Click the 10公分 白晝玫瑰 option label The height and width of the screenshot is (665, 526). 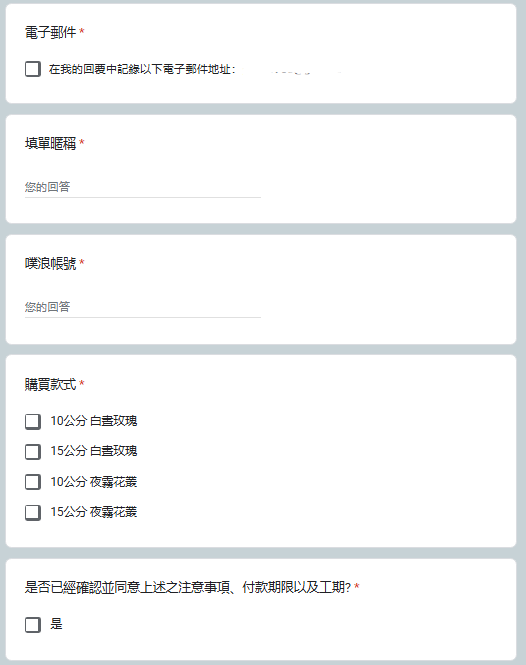pyautogui.click(x=94, y=421)
